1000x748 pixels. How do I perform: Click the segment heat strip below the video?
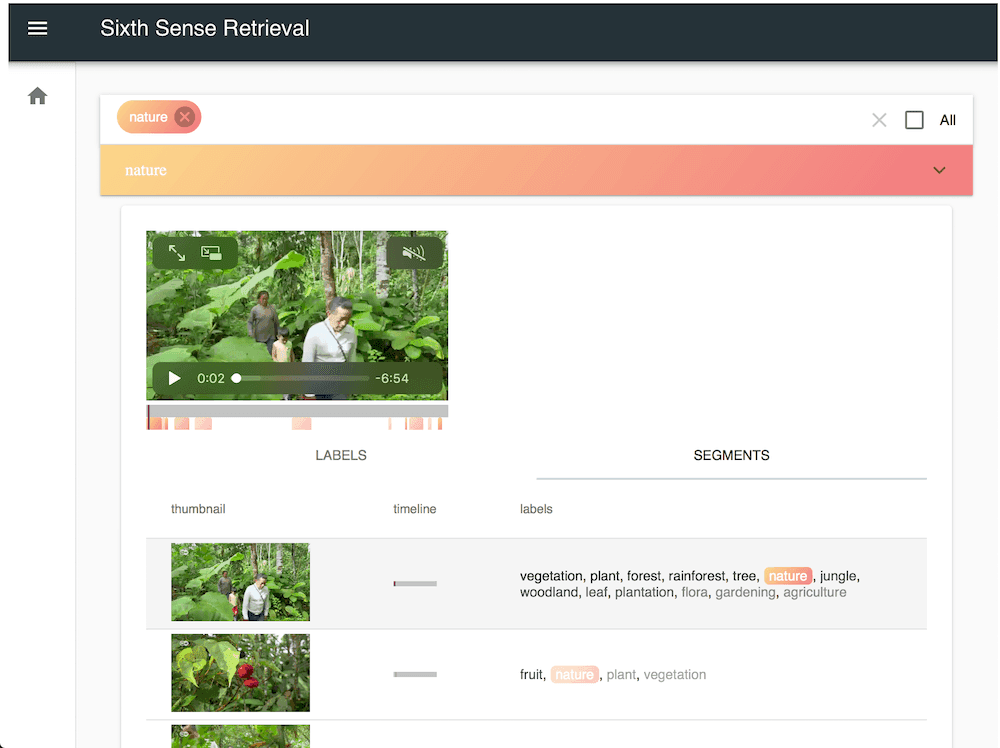(297, 423)
